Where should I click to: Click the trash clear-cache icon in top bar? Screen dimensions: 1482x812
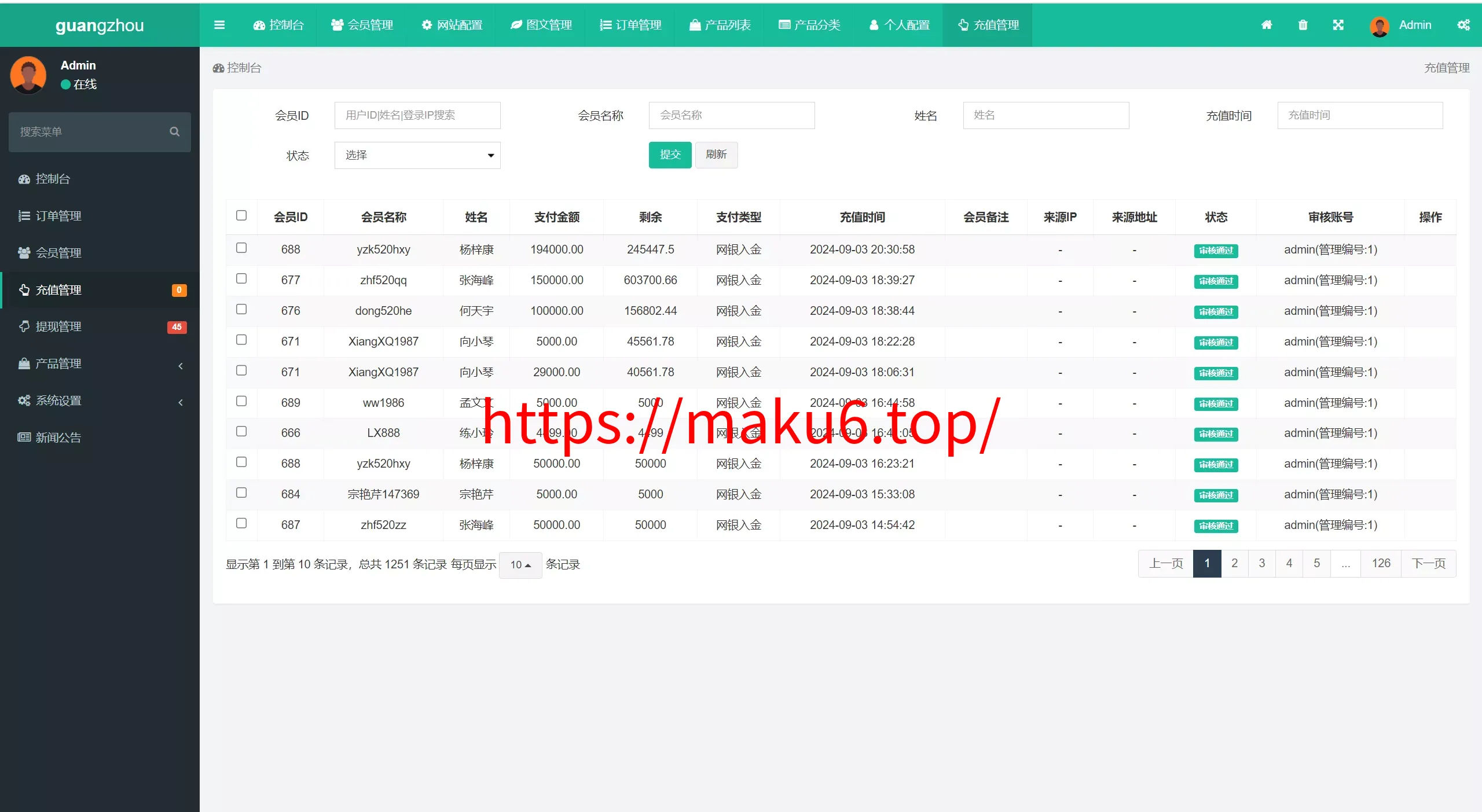point(1303,25)
